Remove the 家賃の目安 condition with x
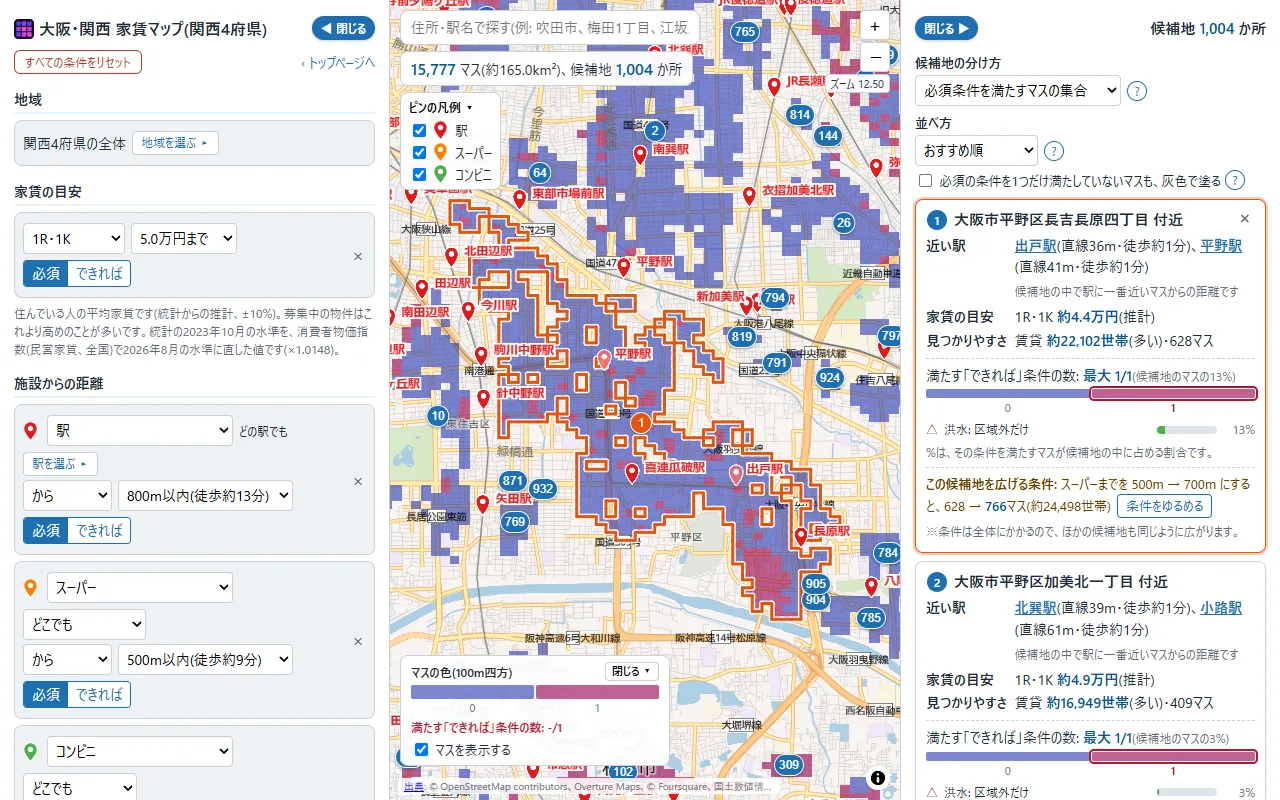The image size is (1280, 800). tap(358, 256)
